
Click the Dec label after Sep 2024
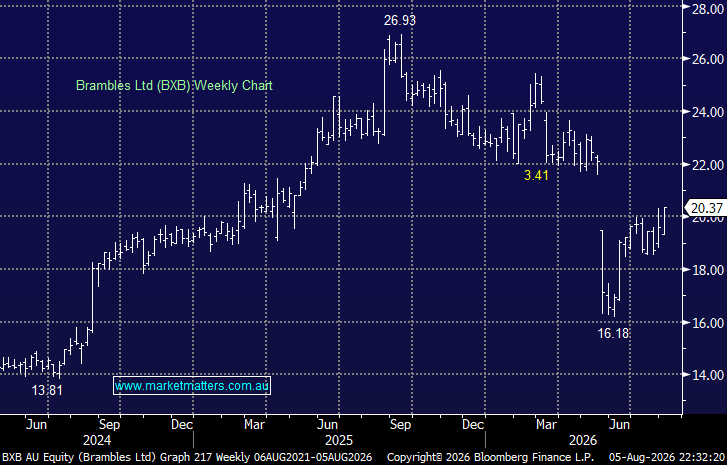click(182, 424)
